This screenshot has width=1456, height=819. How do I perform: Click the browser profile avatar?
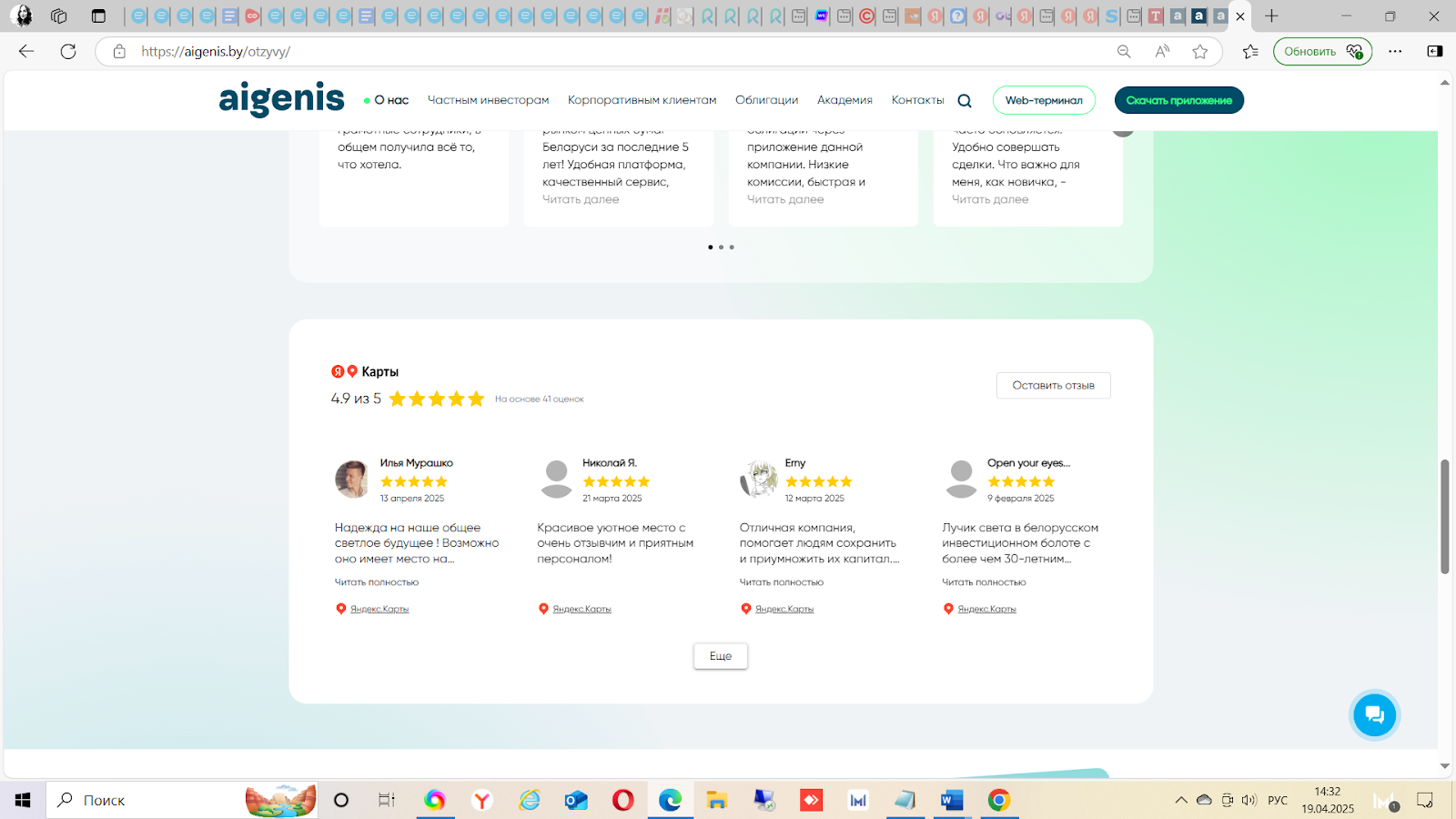(21, 15)
